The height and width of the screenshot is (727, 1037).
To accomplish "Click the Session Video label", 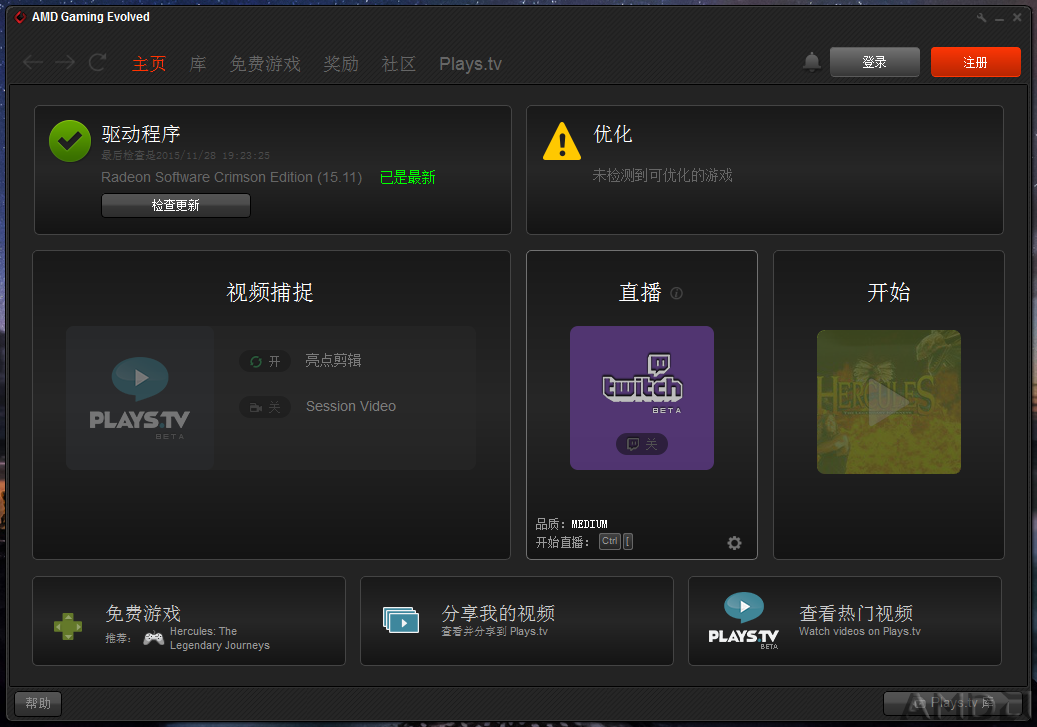I will 351,406.
